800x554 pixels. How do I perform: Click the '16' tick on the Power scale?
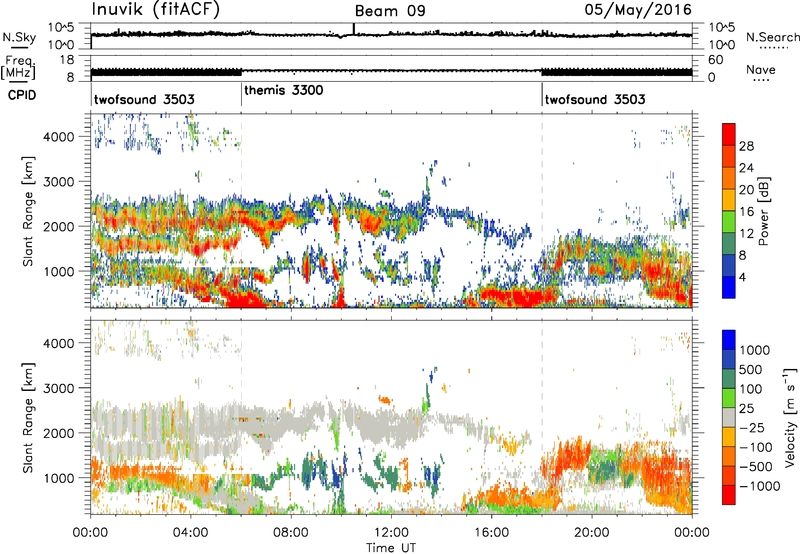(746, 211)
